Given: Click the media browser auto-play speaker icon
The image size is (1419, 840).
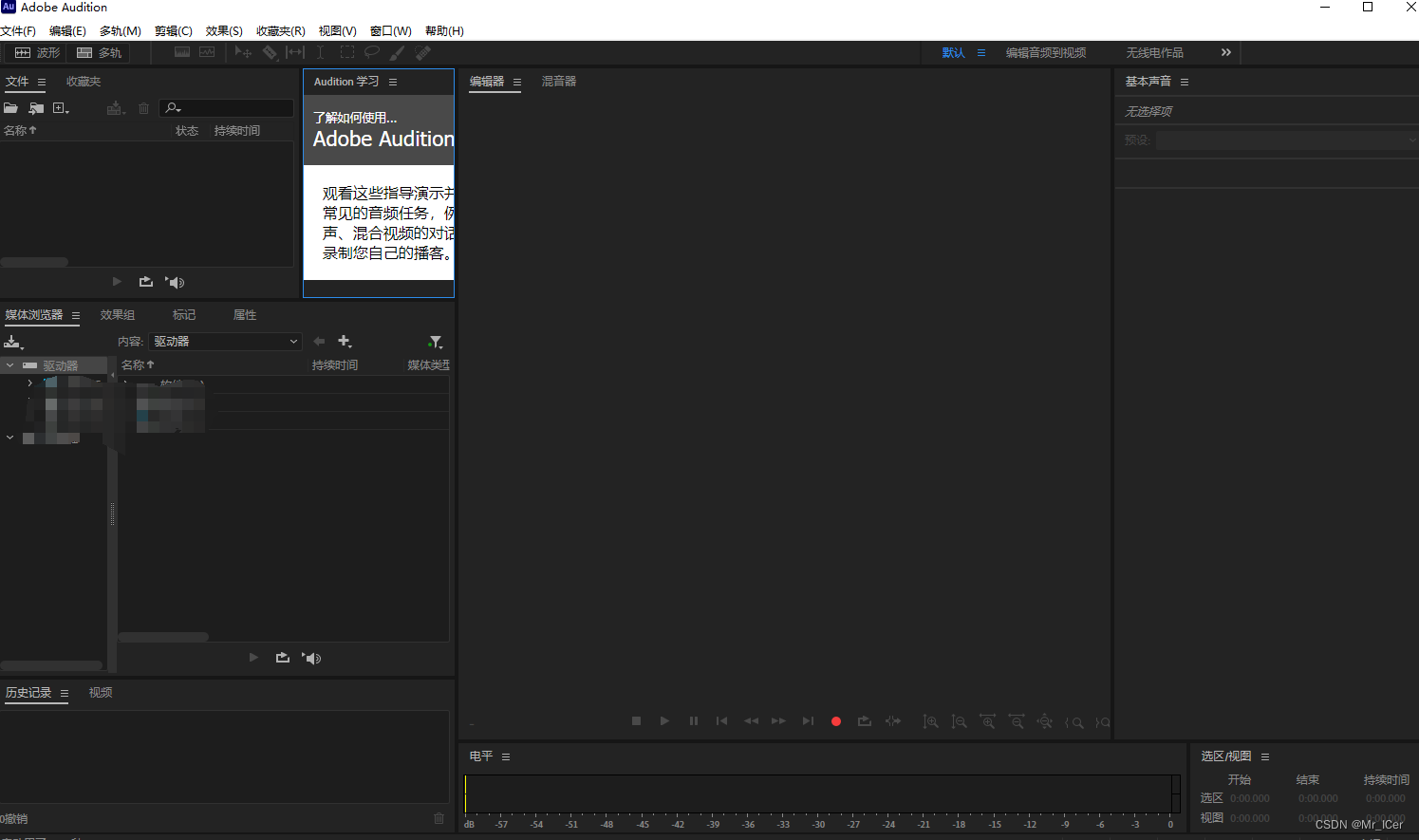Looking at the screenshot, I should click(311, 658).
